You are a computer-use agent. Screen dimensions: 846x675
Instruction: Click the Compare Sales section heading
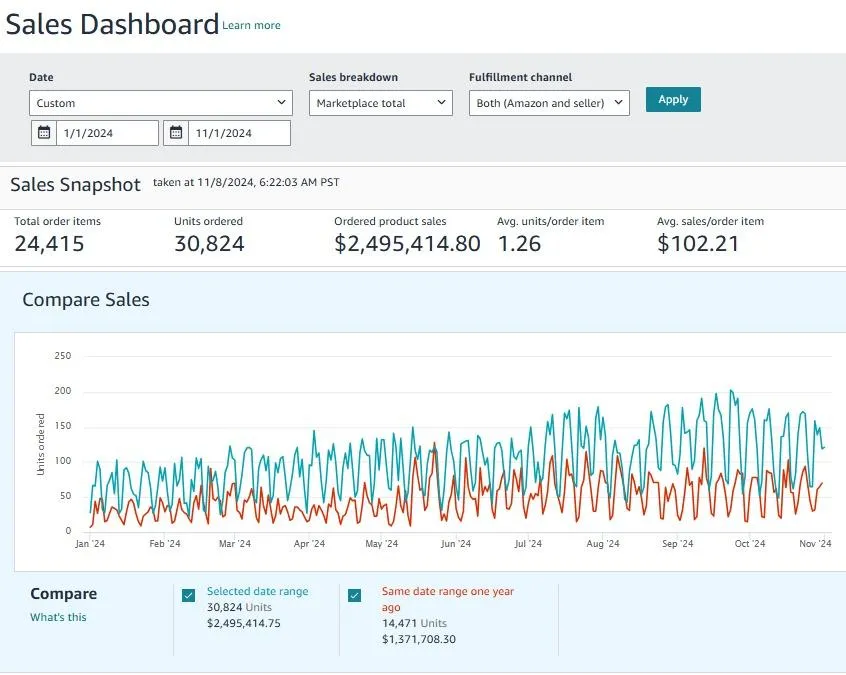(86, 300)
